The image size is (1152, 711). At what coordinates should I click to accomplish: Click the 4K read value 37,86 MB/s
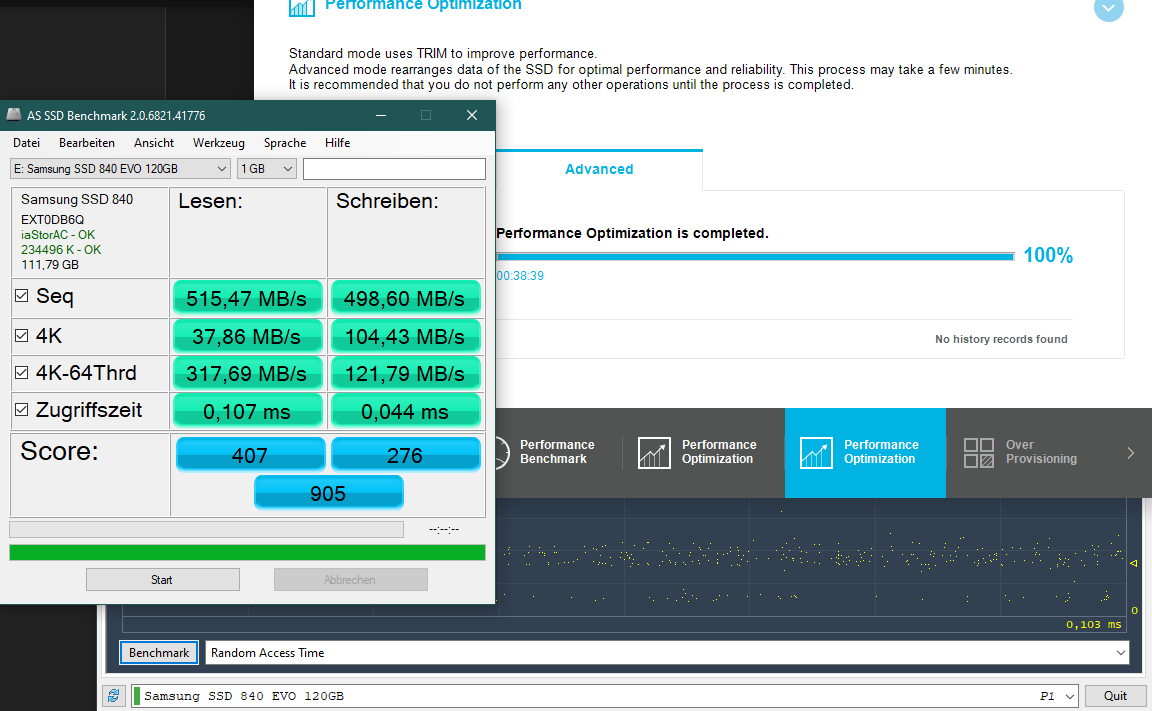[x=247, y=336]
